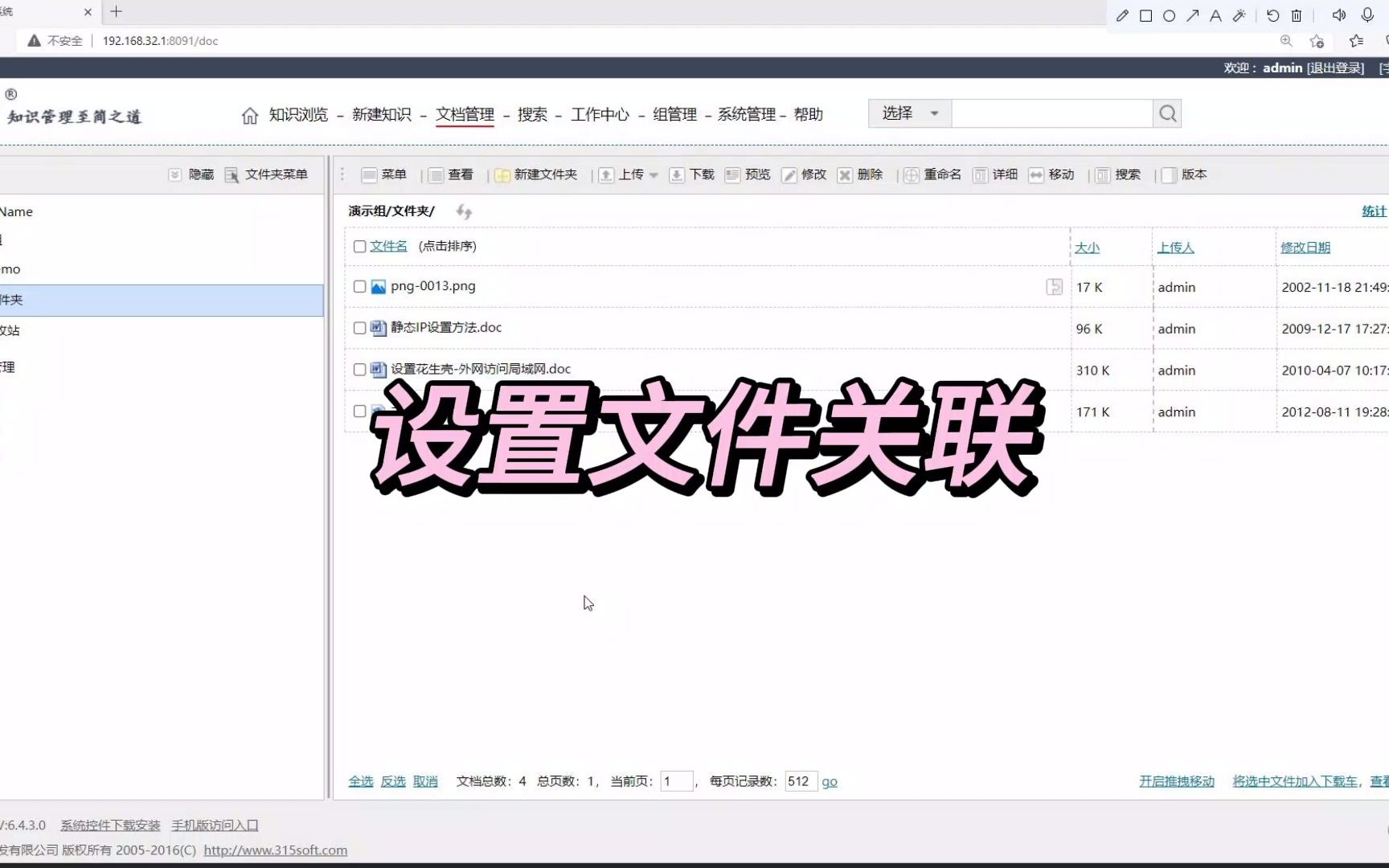Open the 系统管理 menu
Screen dimensions: 1389x868
point(747,114)
